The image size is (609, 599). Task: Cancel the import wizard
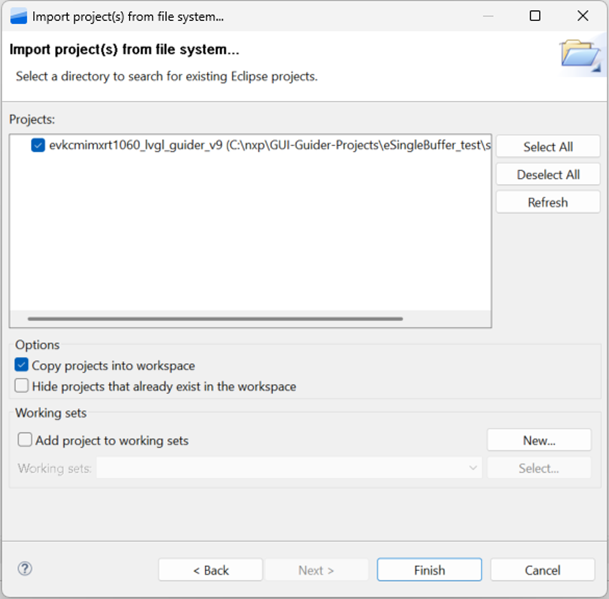point(543,570)
